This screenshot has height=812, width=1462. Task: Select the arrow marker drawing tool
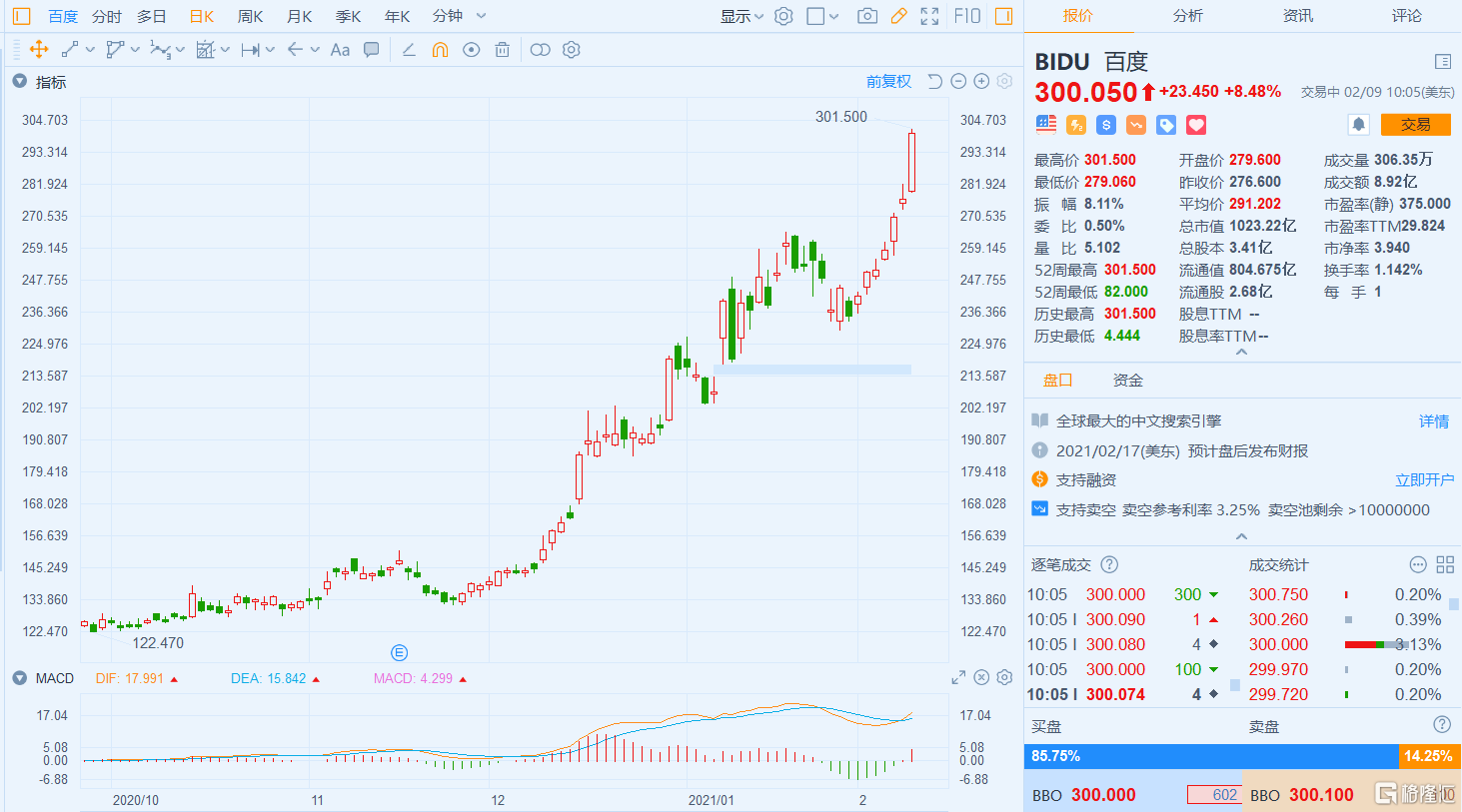[x=295, y=49]
